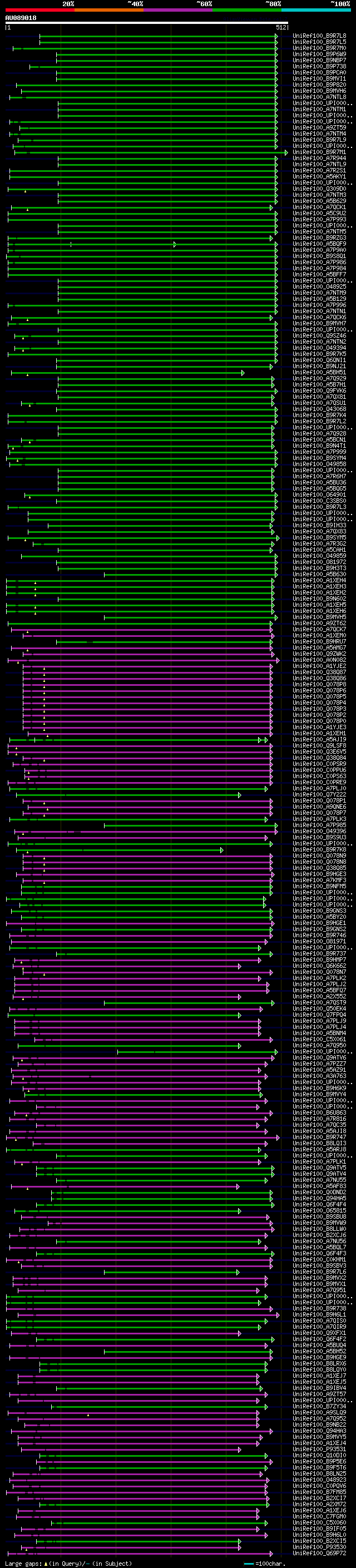Click the UniRef100_C7FGM0 label
The width and height of the screenshot is (356, 1568).
pyautogui.click(x=319, y=1516)
